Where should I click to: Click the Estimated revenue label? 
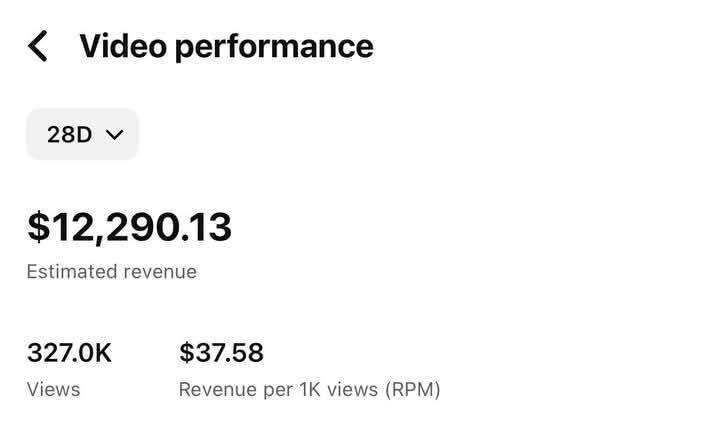[111, 272]
